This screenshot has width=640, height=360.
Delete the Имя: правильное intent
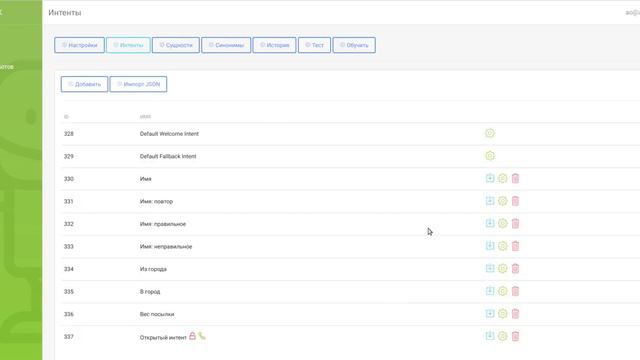click(x=515, y=223)
